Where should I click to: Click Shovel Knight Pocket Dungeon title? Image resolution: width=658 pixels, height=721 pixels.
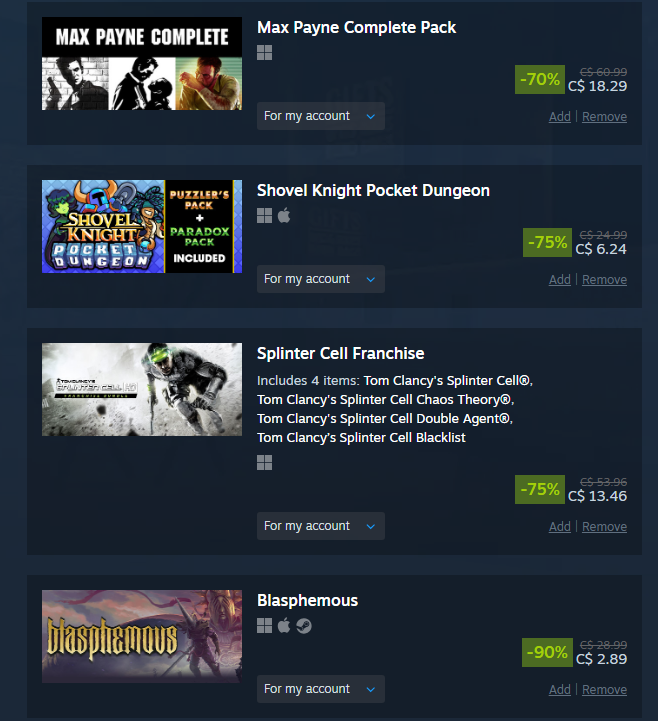[x=373, y=190]
